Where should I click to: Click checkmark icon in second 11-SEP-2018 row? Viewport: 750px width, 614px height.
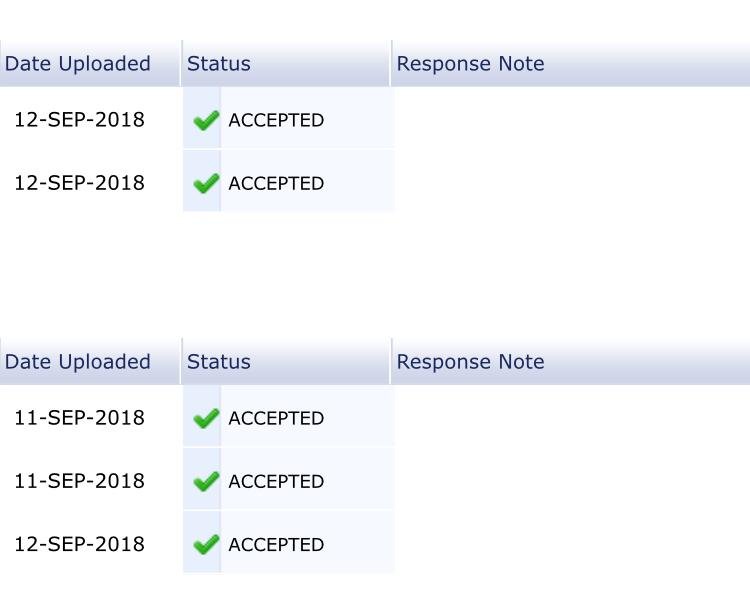tap(206, 482)
